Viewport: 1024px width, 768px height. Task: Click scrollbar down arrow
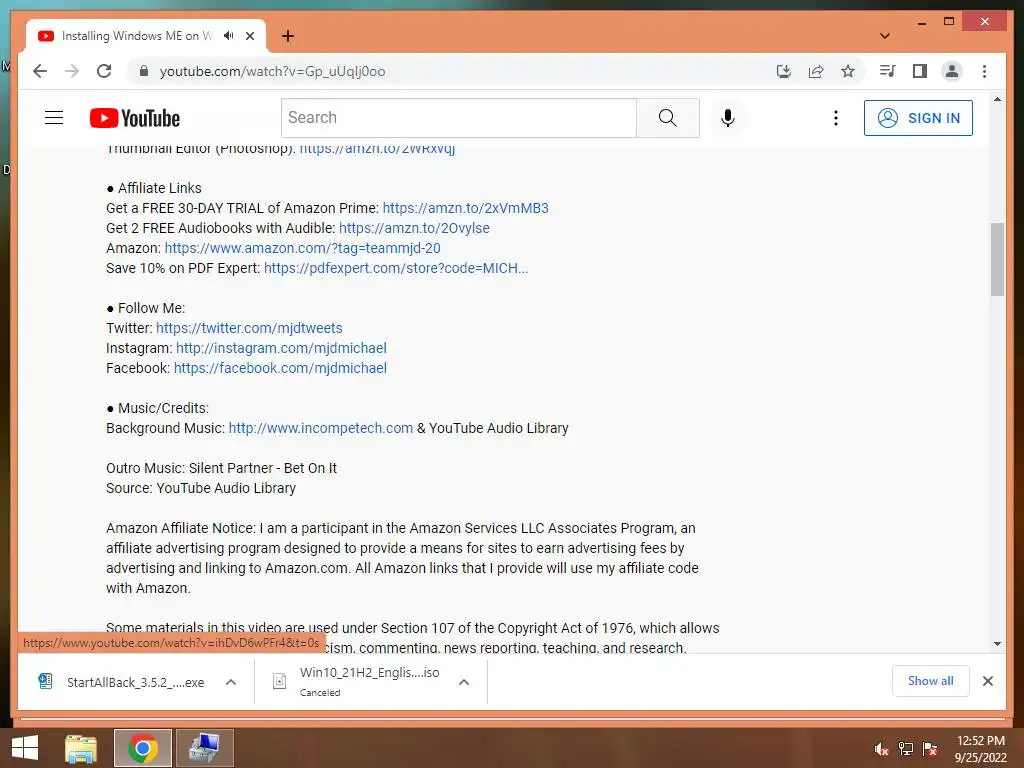pos(997,644)
